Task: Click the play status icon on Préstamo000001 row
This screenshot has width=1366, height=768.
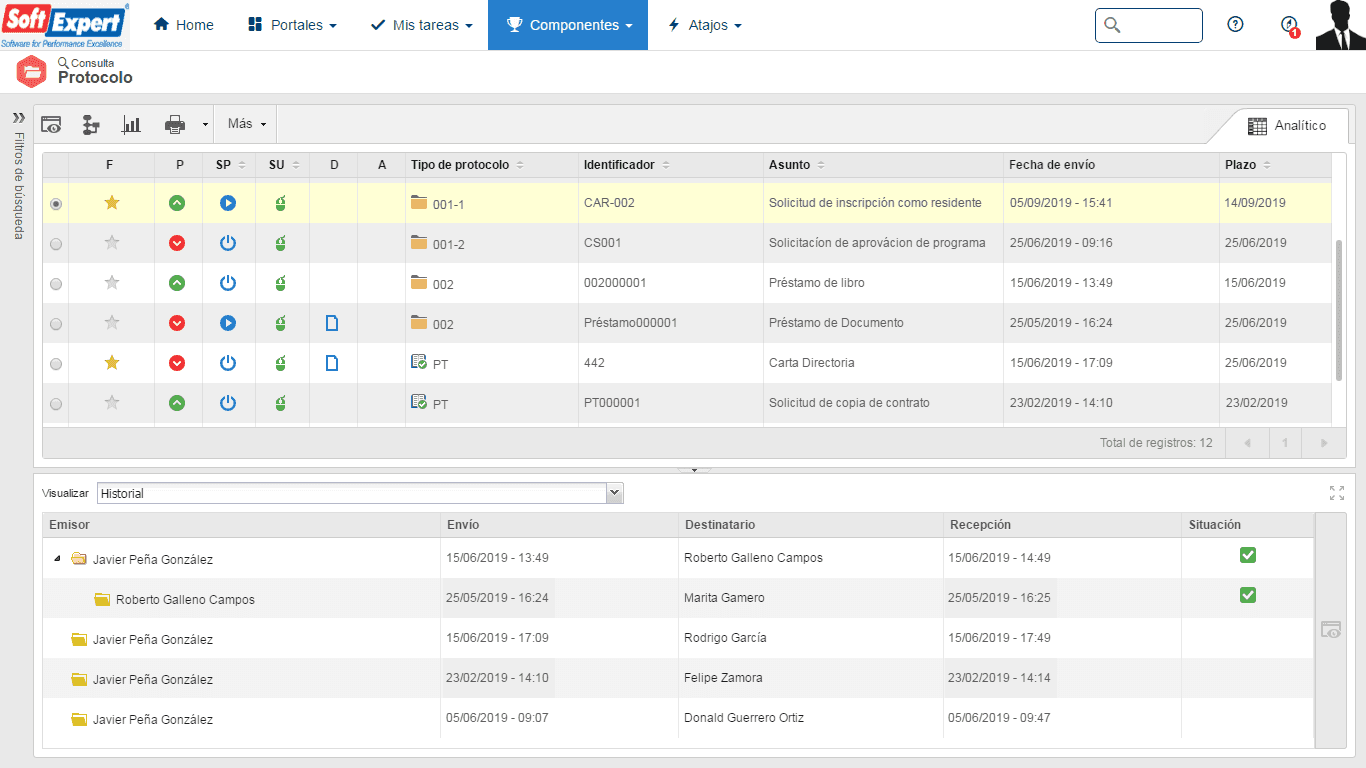Action: (x=228, y=323)
